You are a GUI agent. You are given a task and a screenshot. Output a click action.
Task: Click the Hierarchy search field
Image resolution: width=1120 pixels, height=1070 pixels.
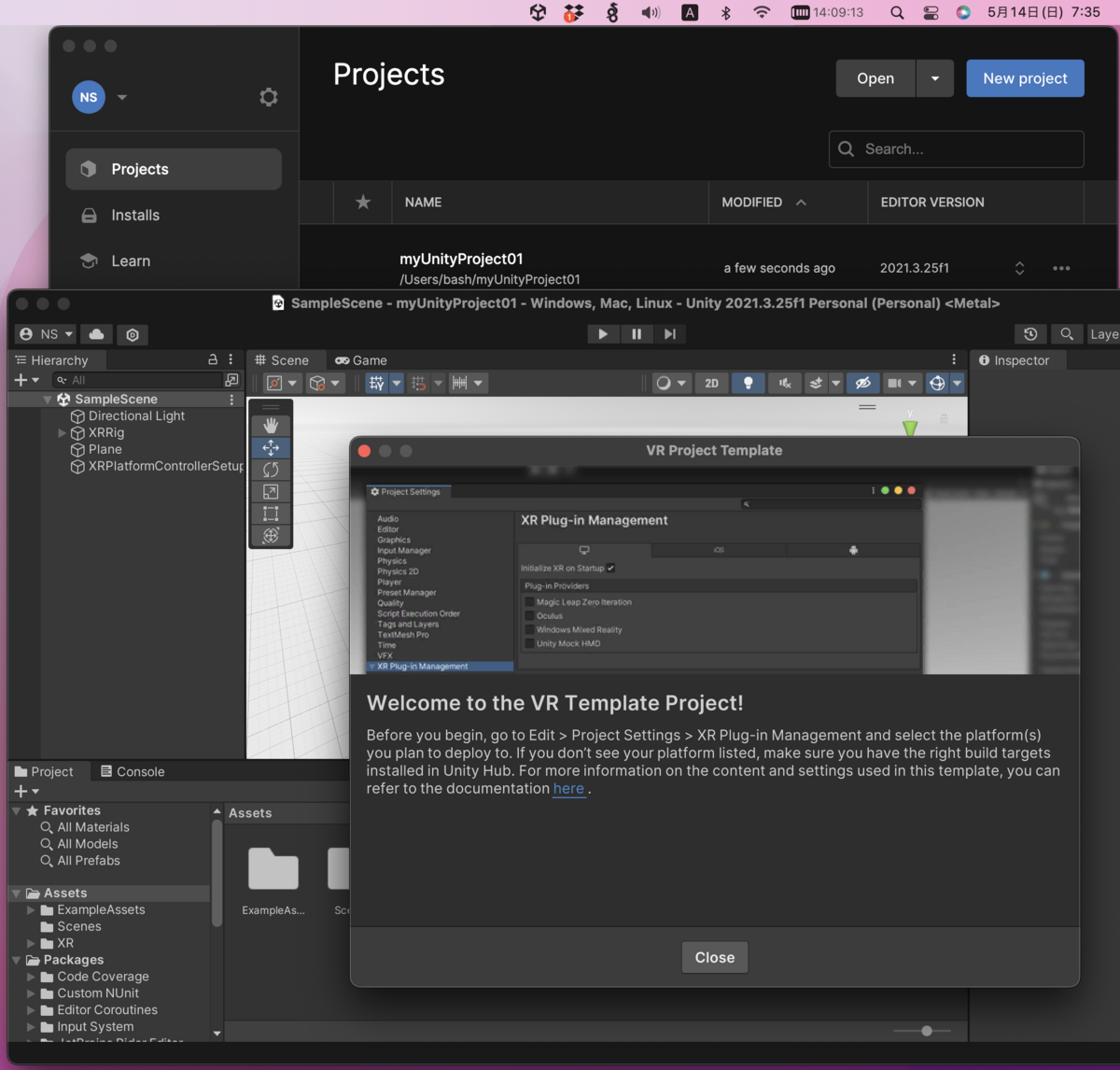137,380
